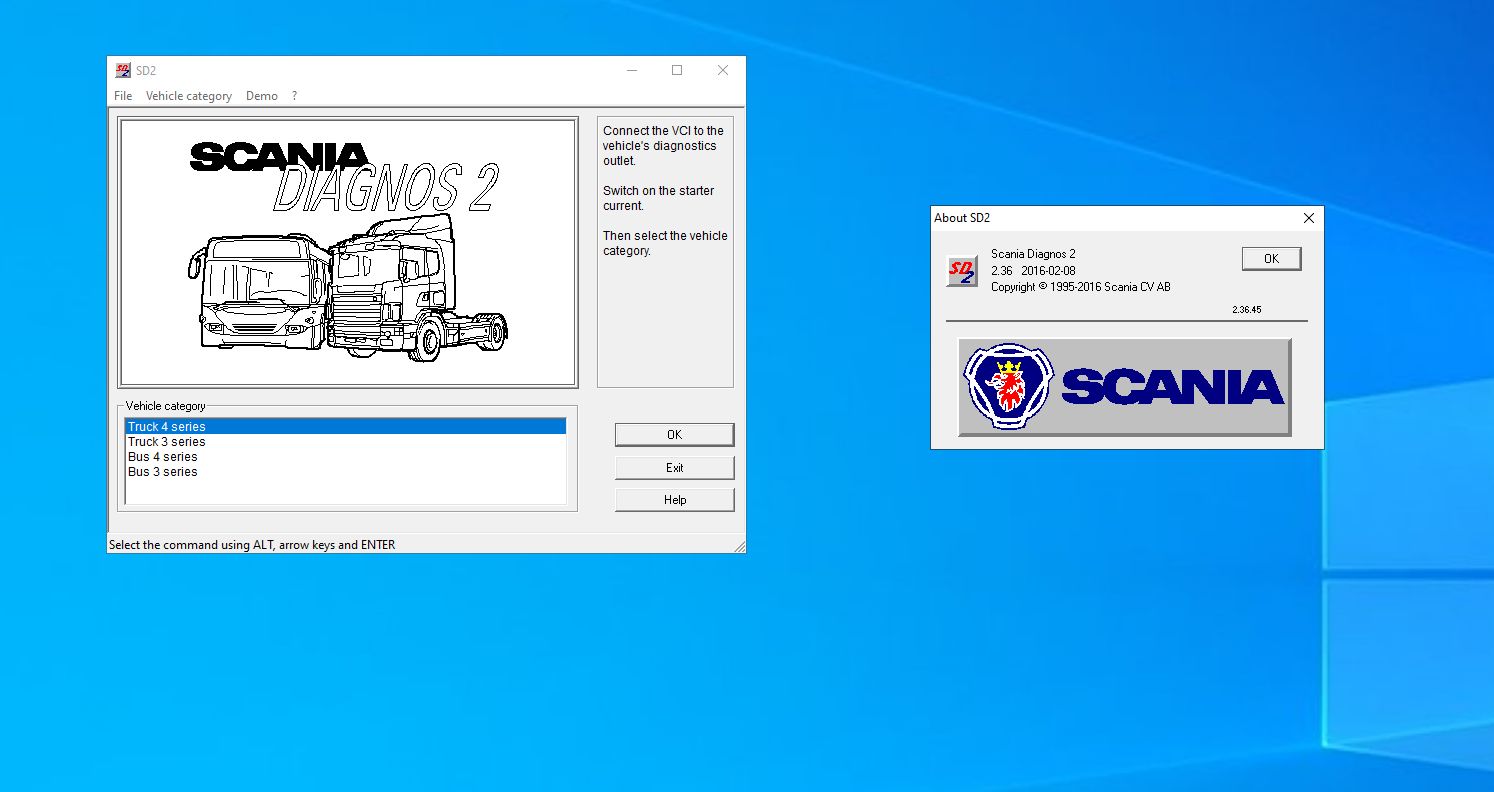Select Truck 3 series from the list

(x=166, y=441)
